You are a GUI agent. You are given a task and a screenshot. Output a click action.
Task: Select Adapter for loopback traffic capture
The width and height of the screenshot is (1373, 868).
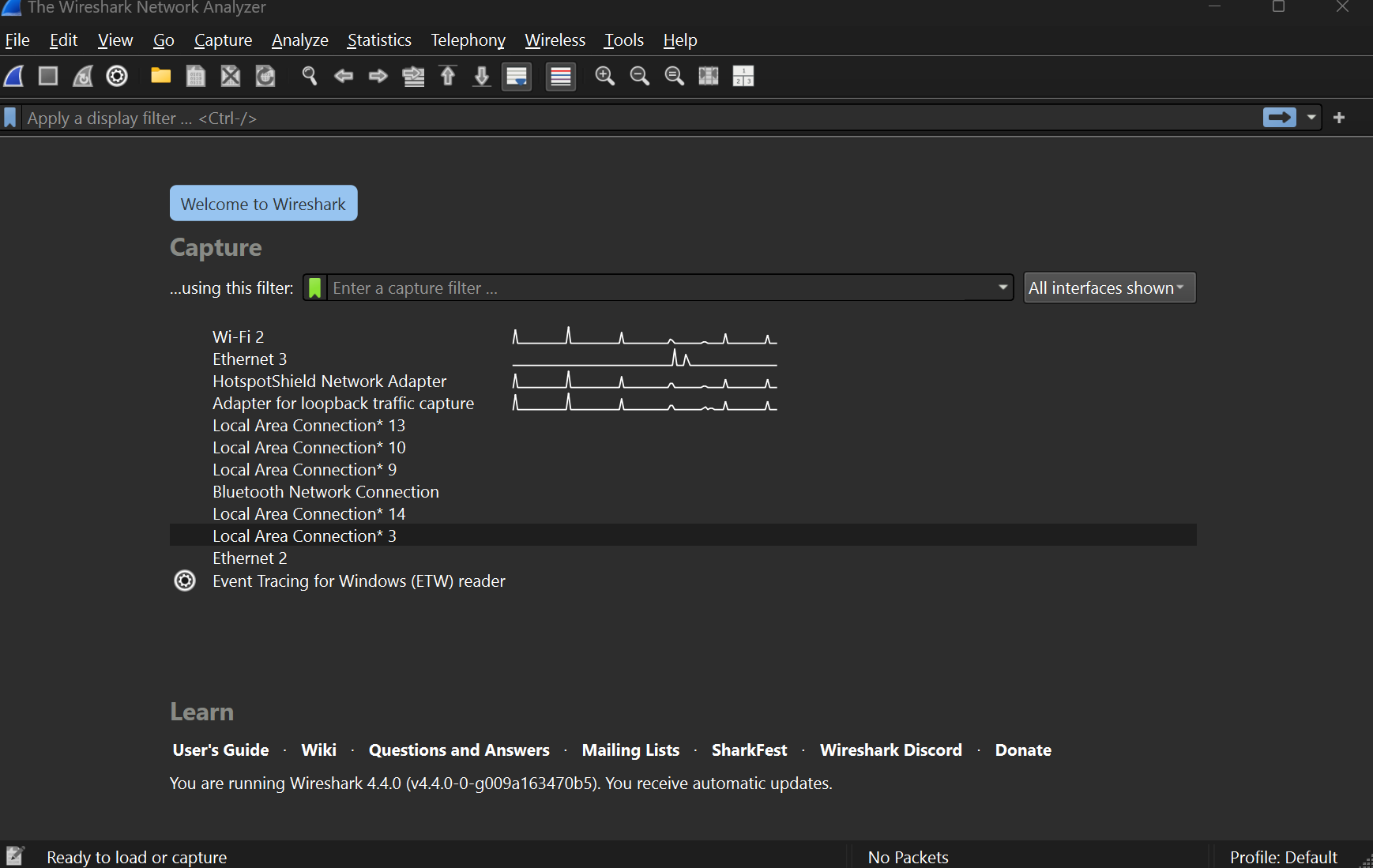coord(683,404)
